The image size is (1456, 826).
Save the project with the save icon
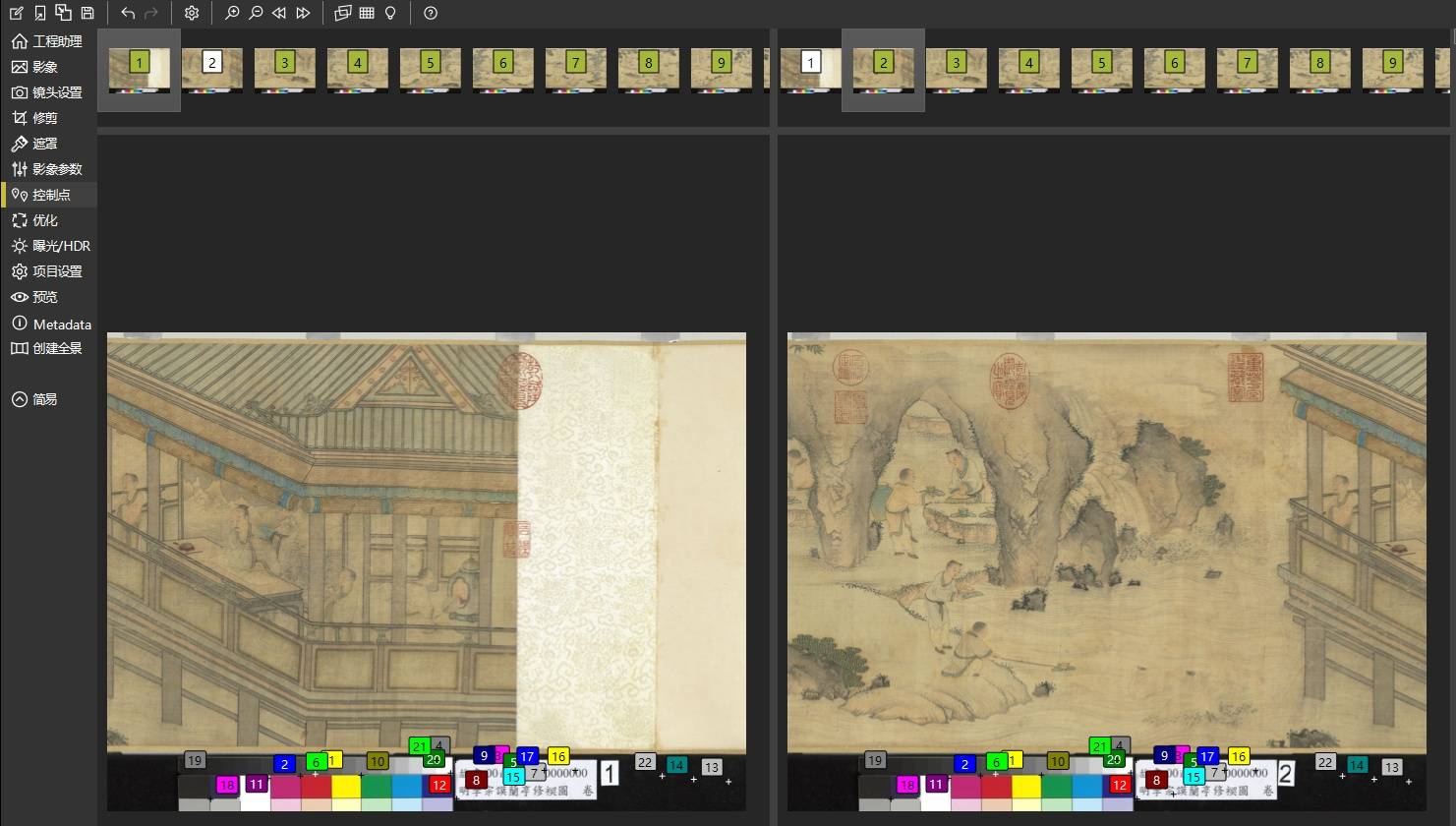pyautogui.click(x=87, y=13)
